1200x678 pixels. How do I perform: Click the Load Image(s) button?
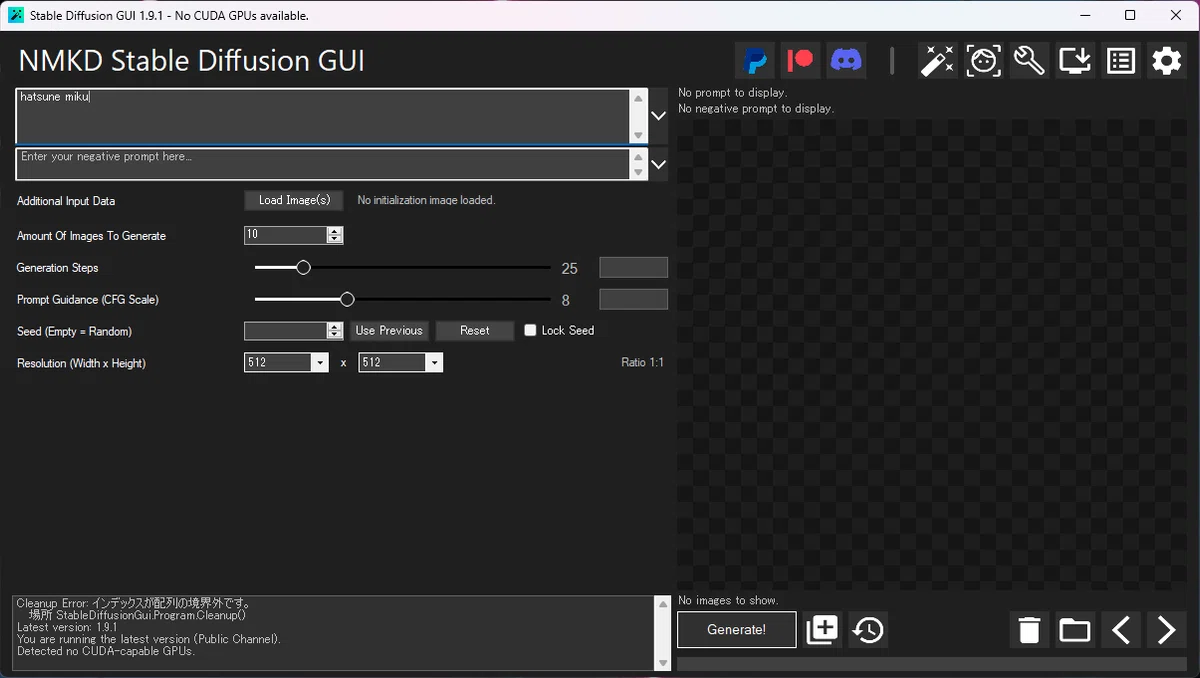294,200
